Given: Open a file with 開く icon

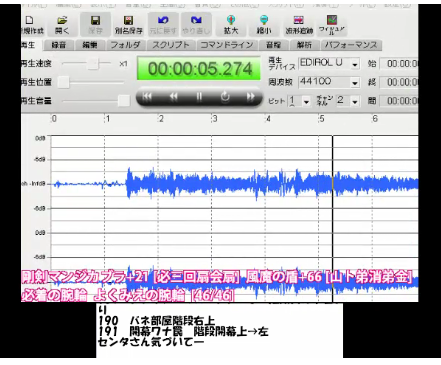Looking at the screenshot, I should 62,24.
